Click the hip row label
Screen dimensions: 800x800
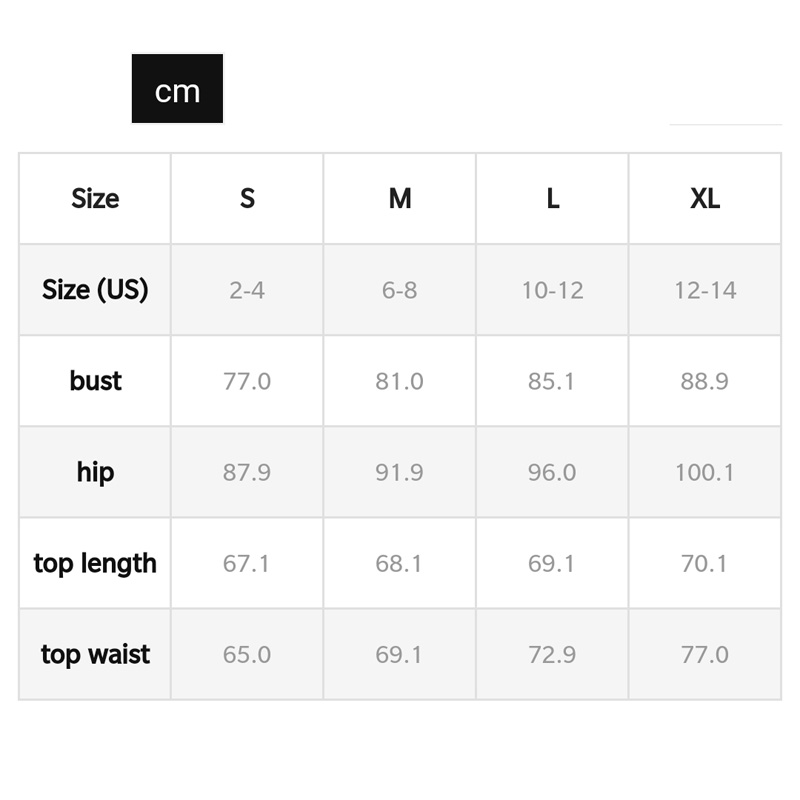(x=95, y=472)
